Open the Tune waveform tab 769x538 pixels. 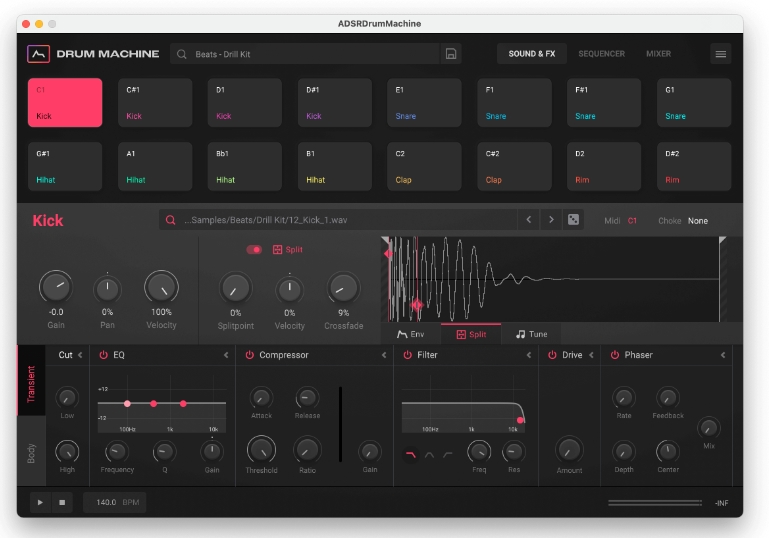532,334
